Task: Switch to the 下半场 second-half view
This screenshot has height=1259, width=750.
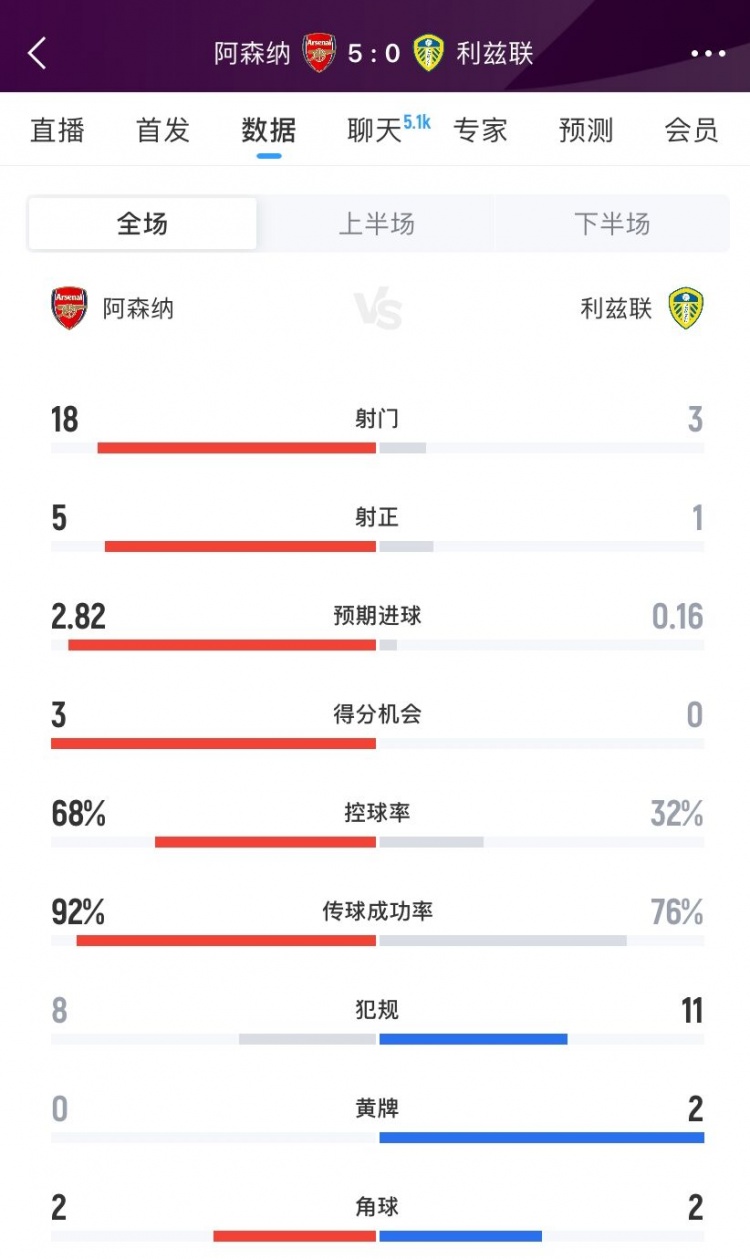Action: 612,224
